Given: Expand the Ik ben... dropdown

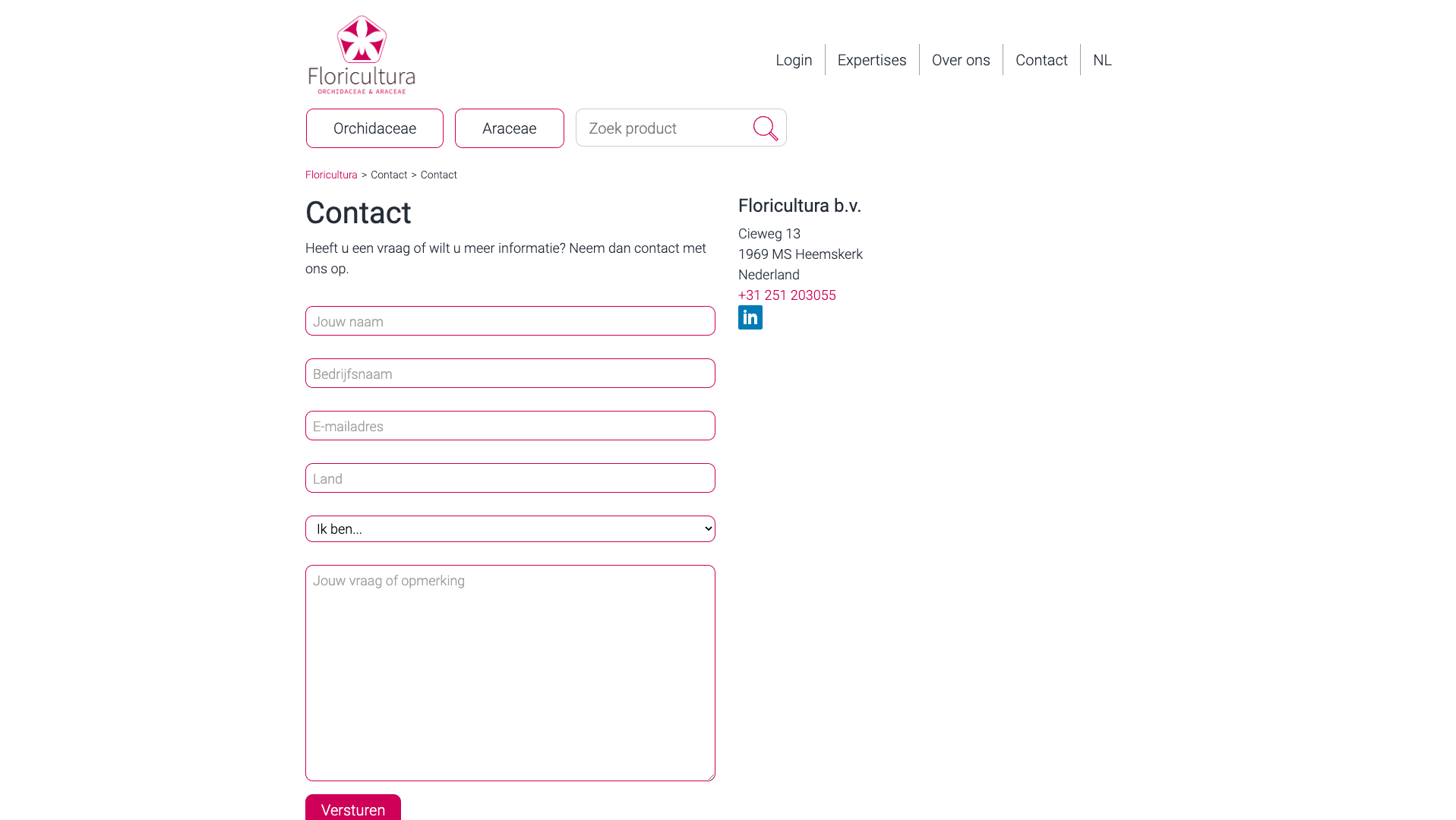Looking at the screenshot, I should [x=510, y=529].
